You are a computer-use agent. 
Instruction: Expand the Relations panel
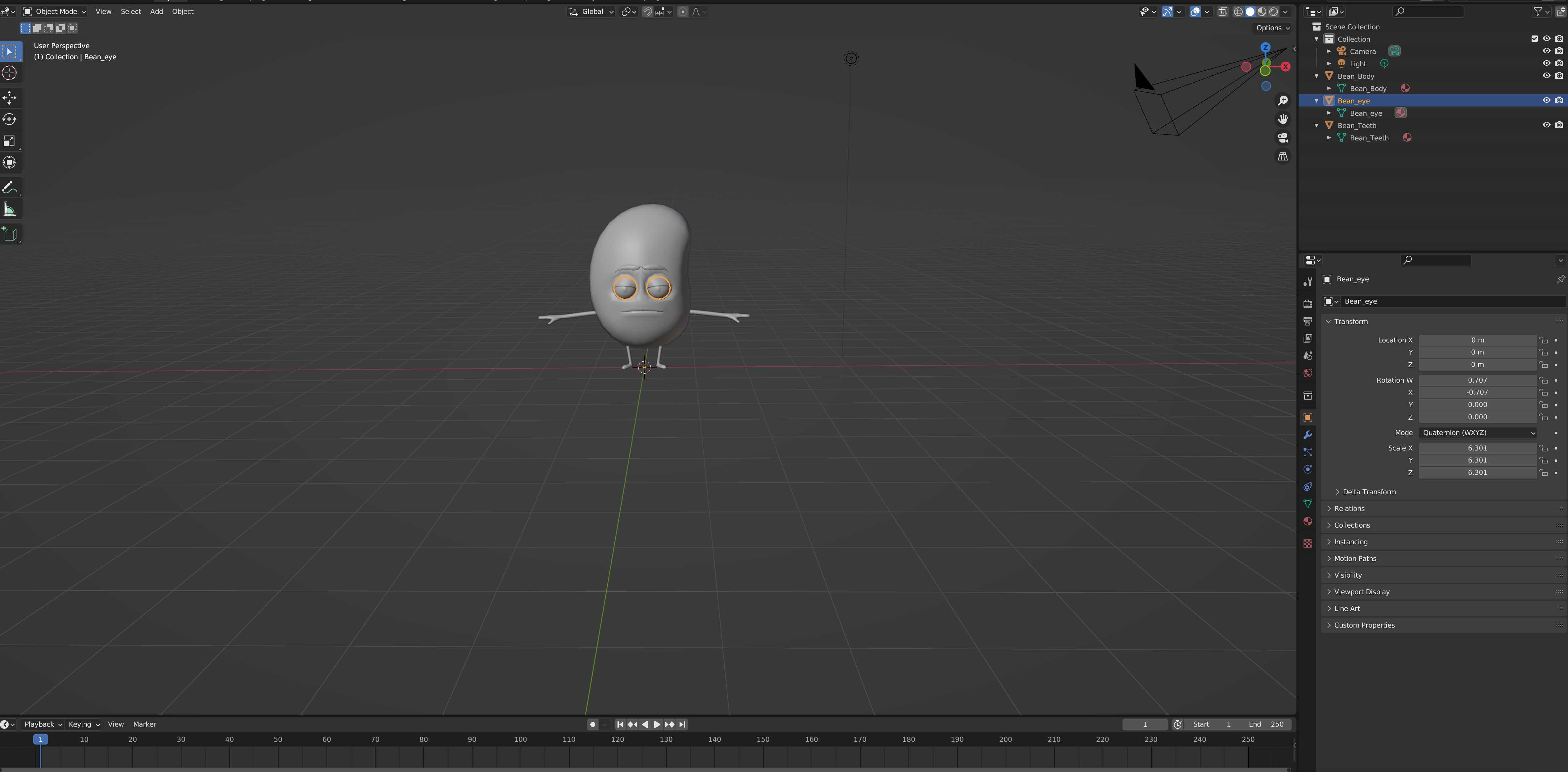point(1349,508)
